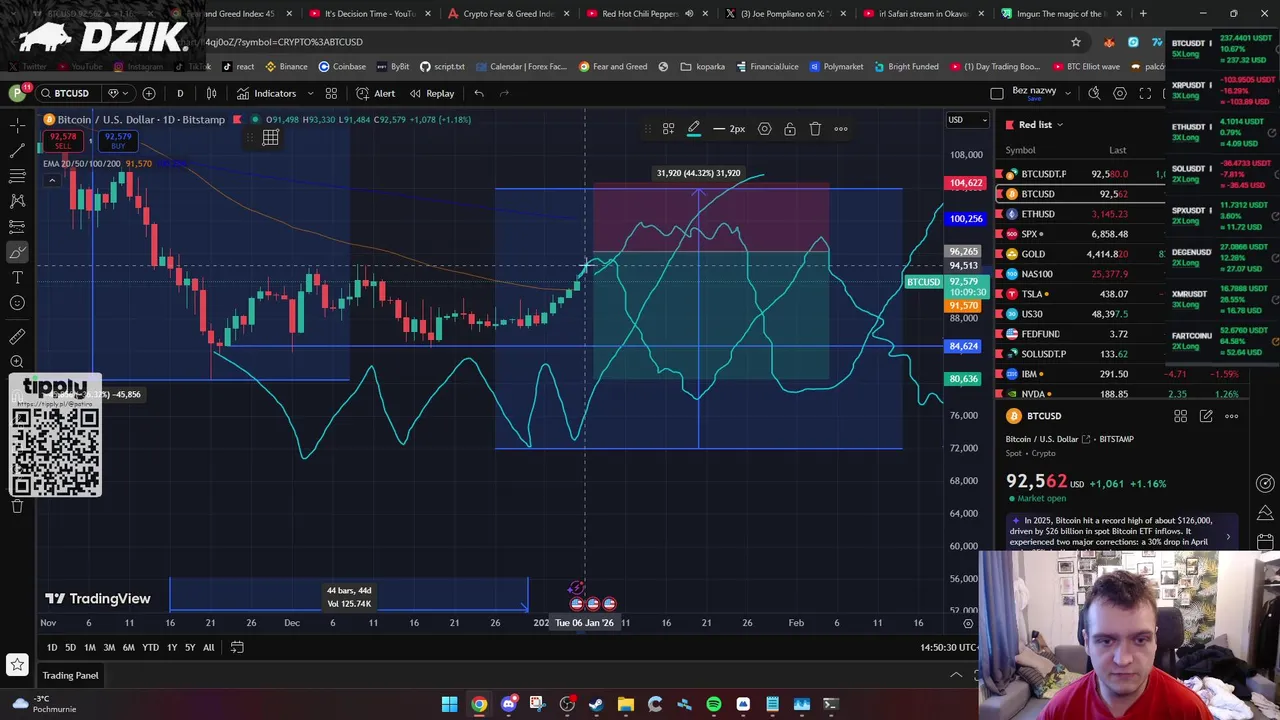Lock the selected drawing
Viewport: 1280px width, 720px height.
789,129
